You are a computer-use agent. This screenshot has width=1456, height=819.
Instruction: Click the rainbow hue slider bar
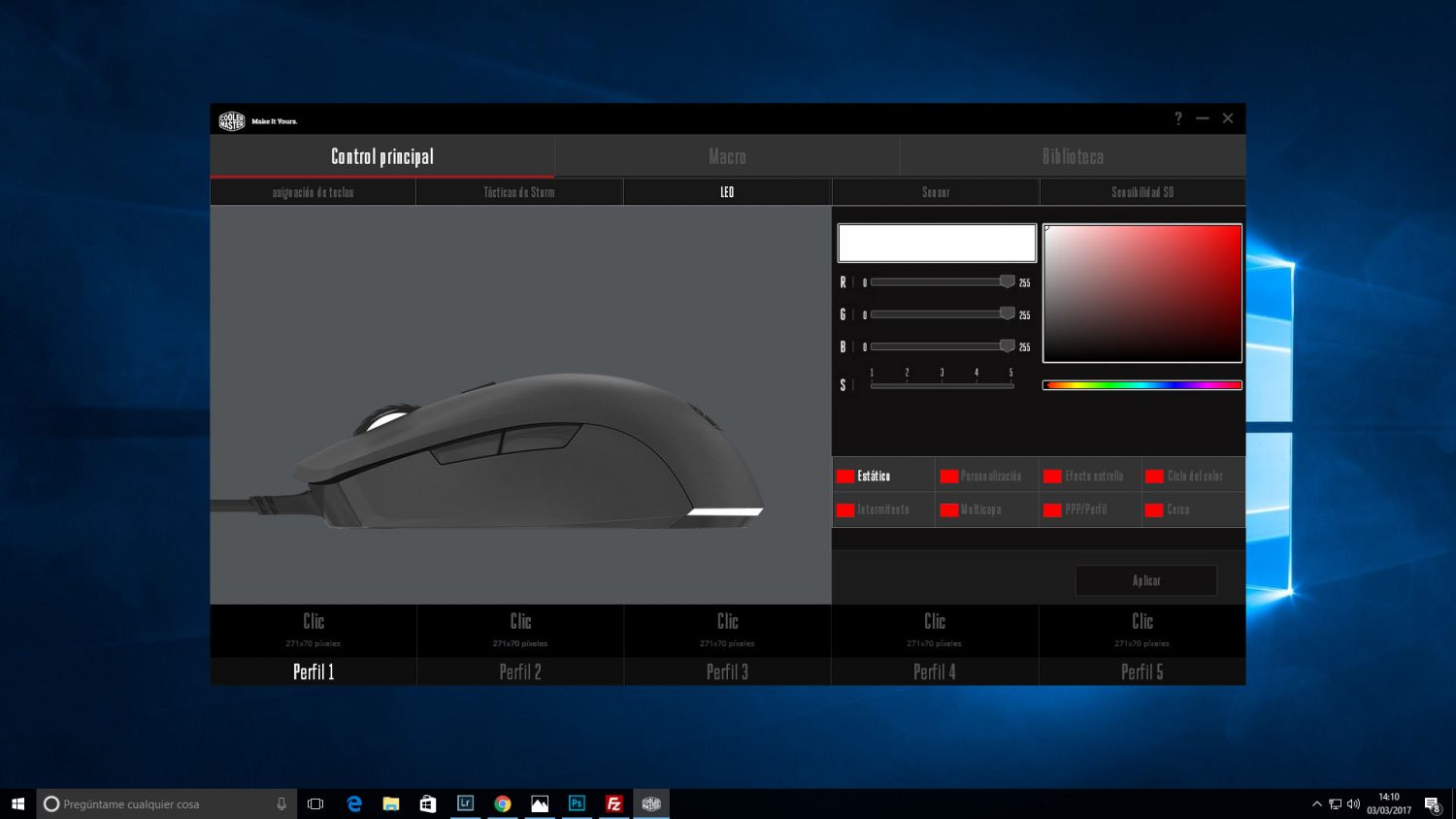[x=1142, y=385]
